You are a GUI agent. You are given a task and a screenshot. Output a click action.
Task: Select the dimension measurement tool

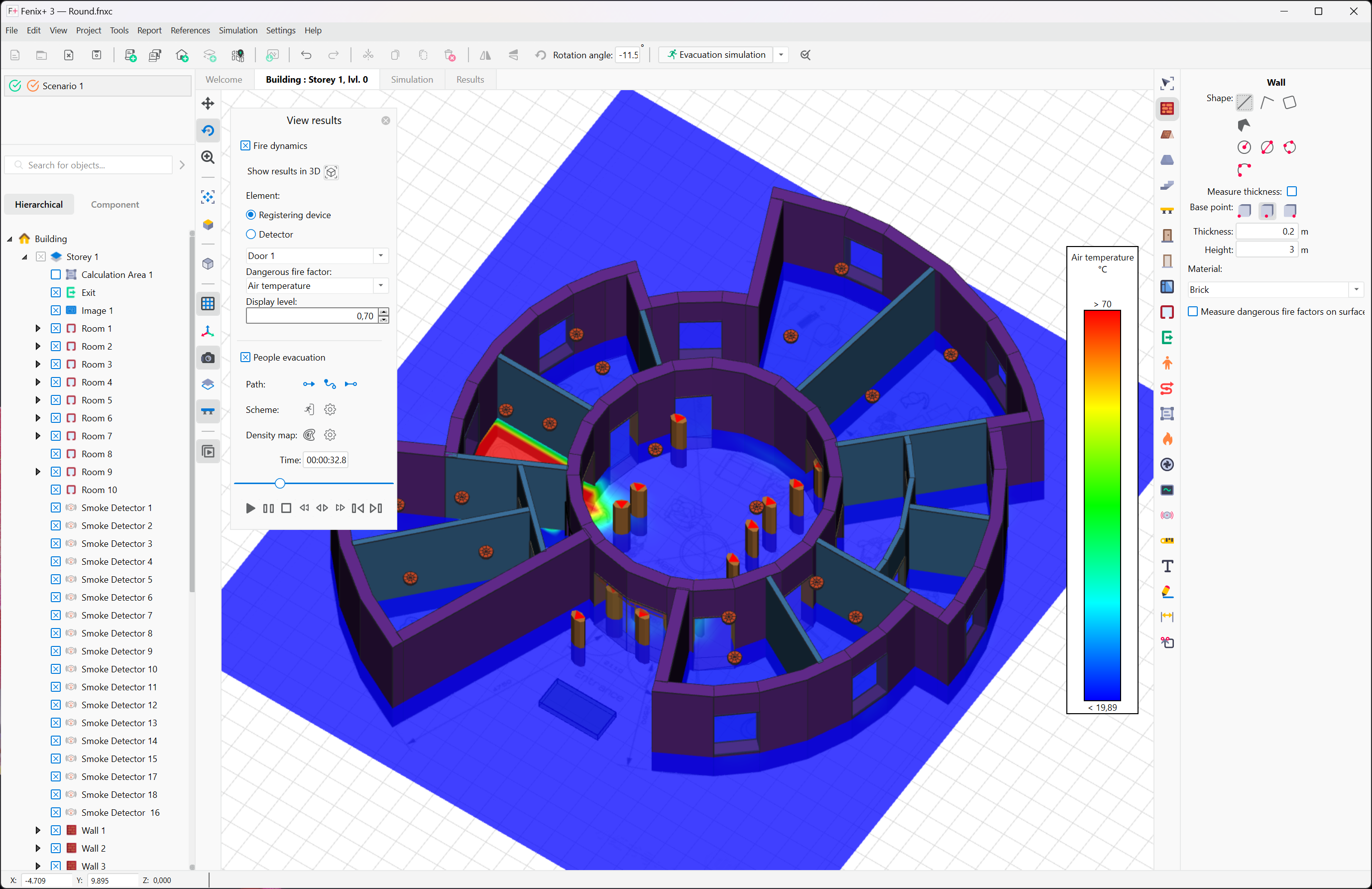pos(1167,617)
